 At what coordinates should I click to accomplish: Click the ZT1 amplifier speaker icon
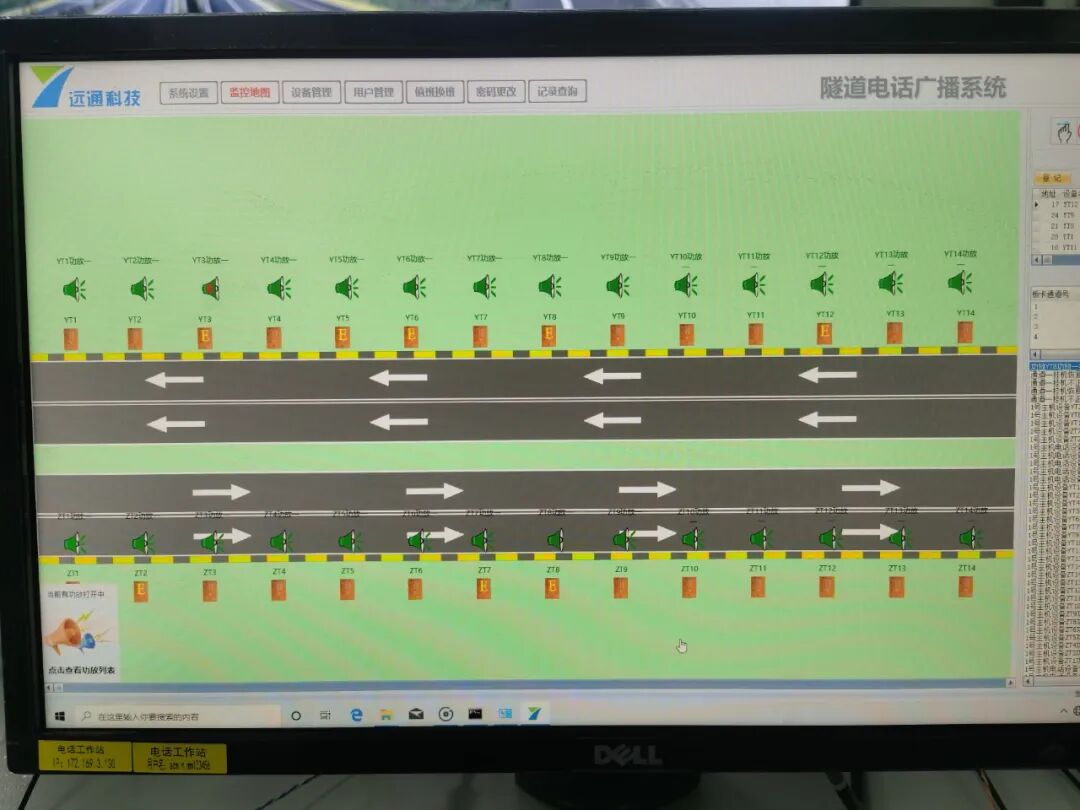pos(74,544)
